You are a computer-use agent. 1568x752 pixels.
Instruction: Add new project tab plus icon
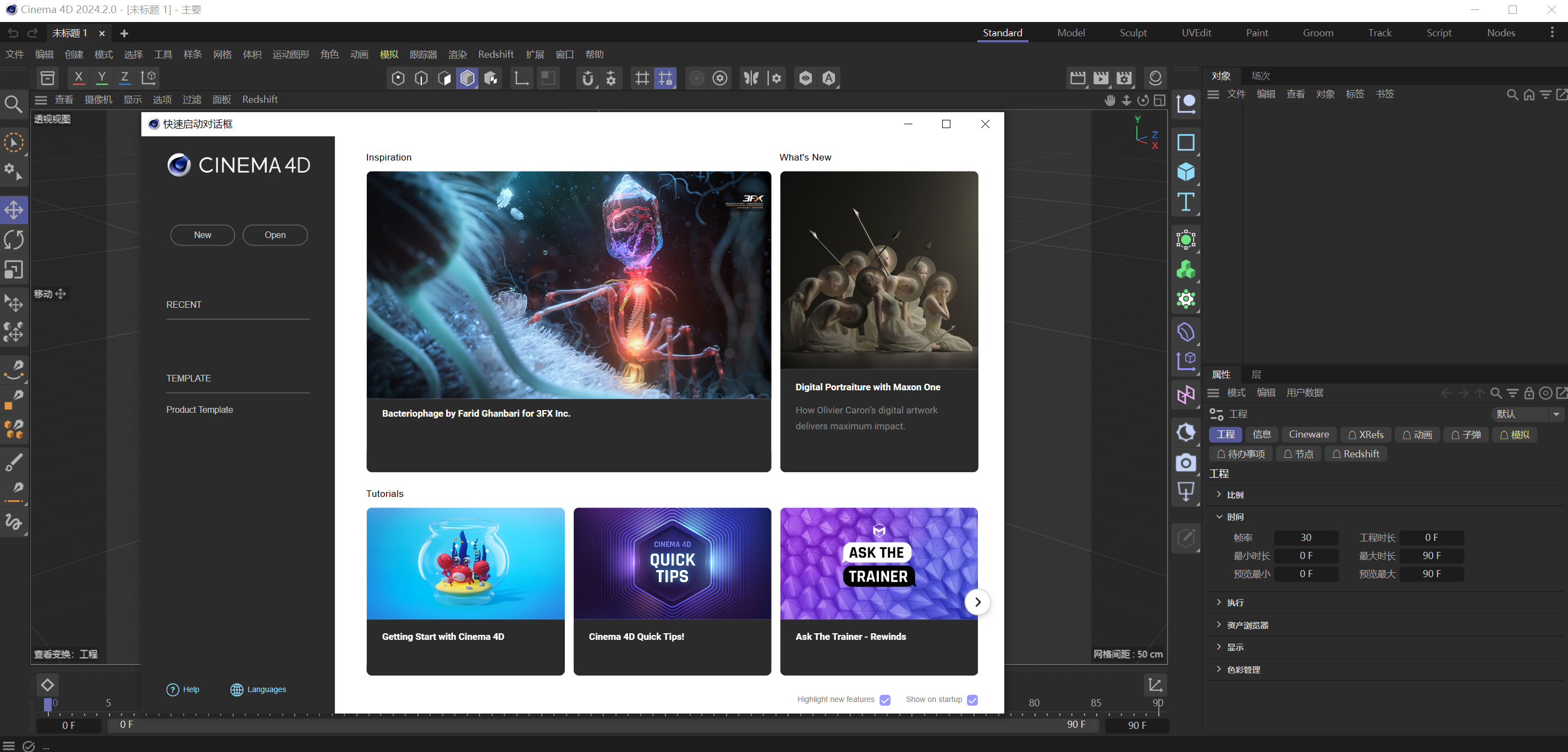click(124, 34)
